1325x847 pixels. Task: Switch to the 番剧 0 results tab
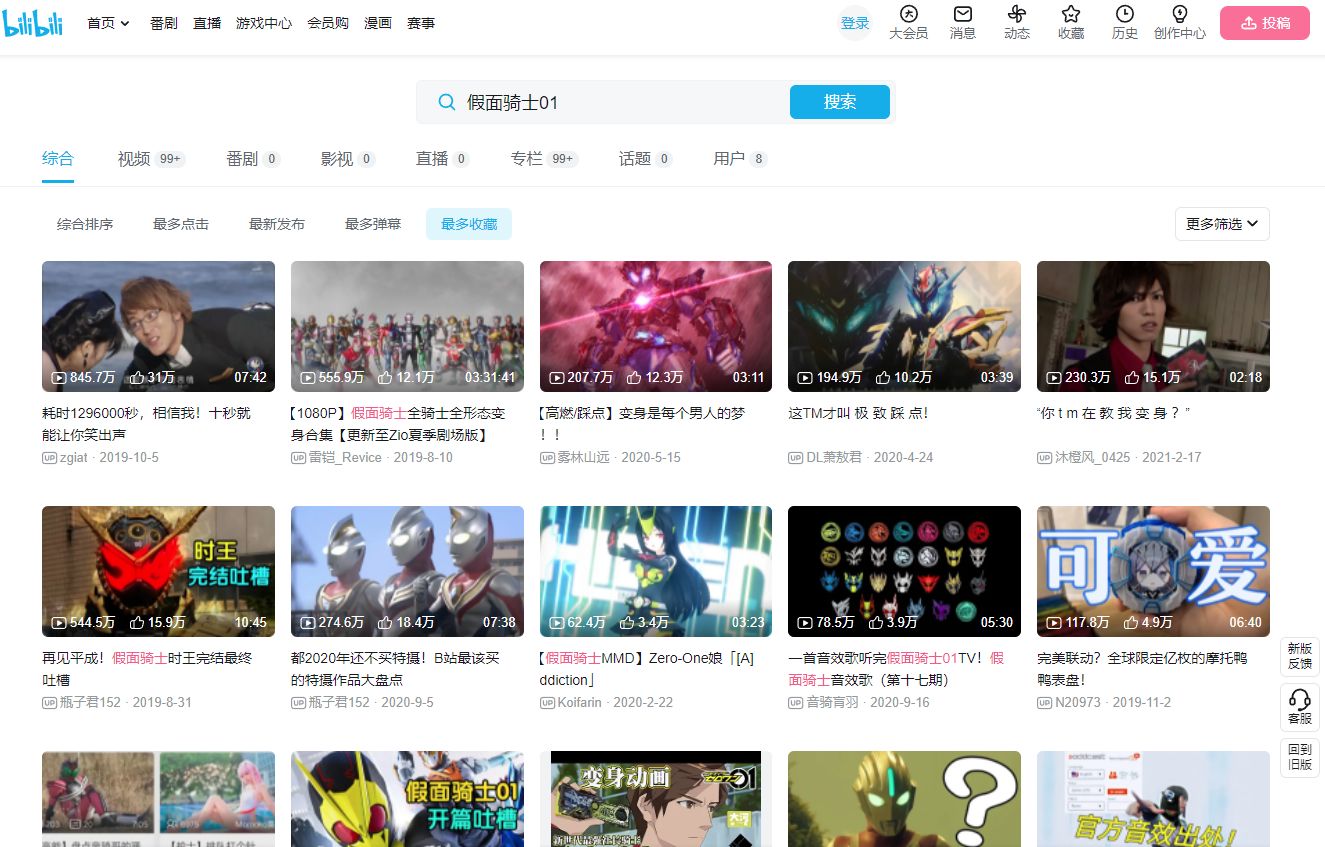point(253,159)
